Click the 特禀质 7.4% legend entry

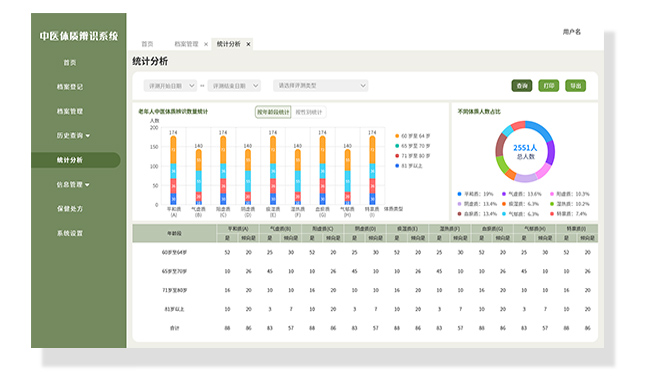568,214
